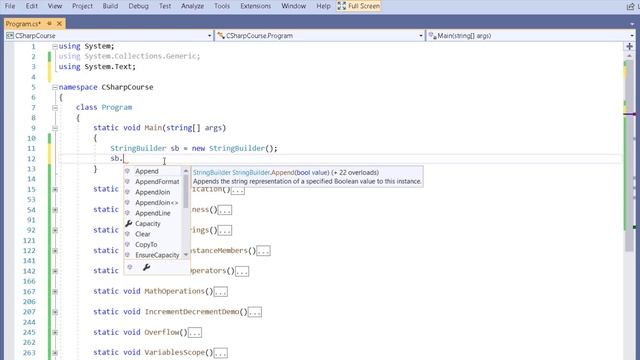Click line number 12 in the margin
This screenshot has width=640, height=360.
click(x=31, y=159)
